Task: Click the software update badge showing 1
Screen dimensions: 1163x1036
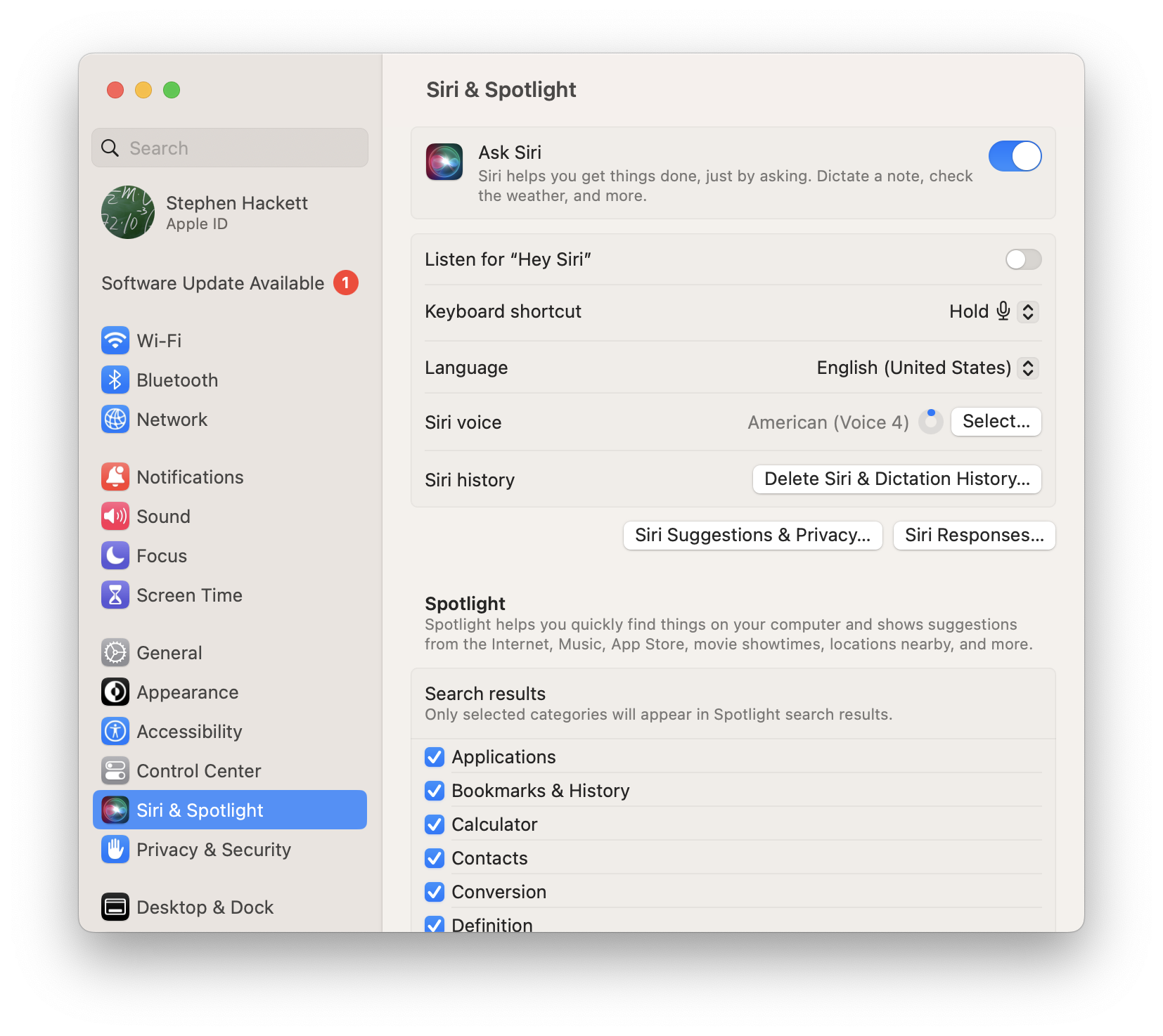Action: pos(346,283)
